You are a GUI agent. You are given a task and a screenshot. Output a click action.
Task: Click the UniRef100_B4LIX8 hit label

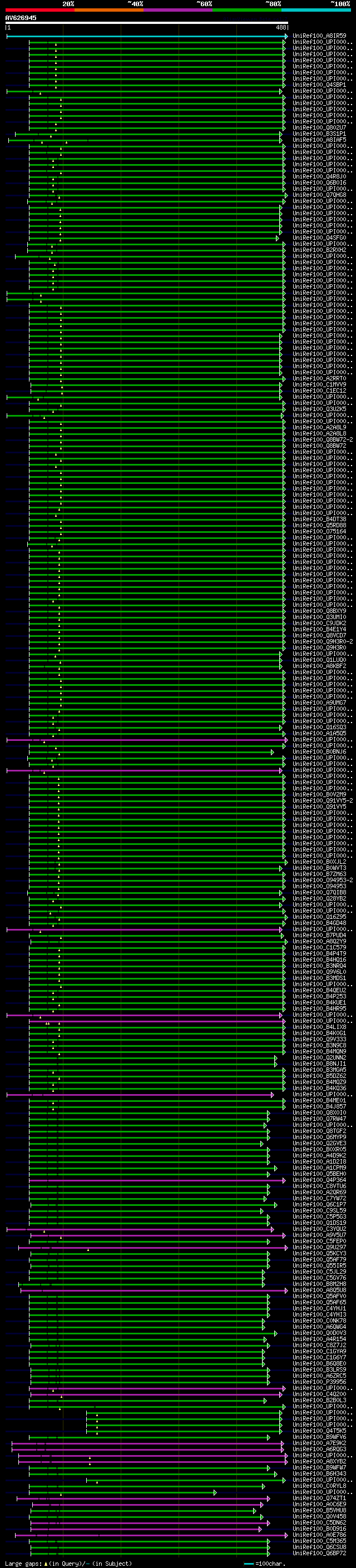click(x=319, y=1027)
